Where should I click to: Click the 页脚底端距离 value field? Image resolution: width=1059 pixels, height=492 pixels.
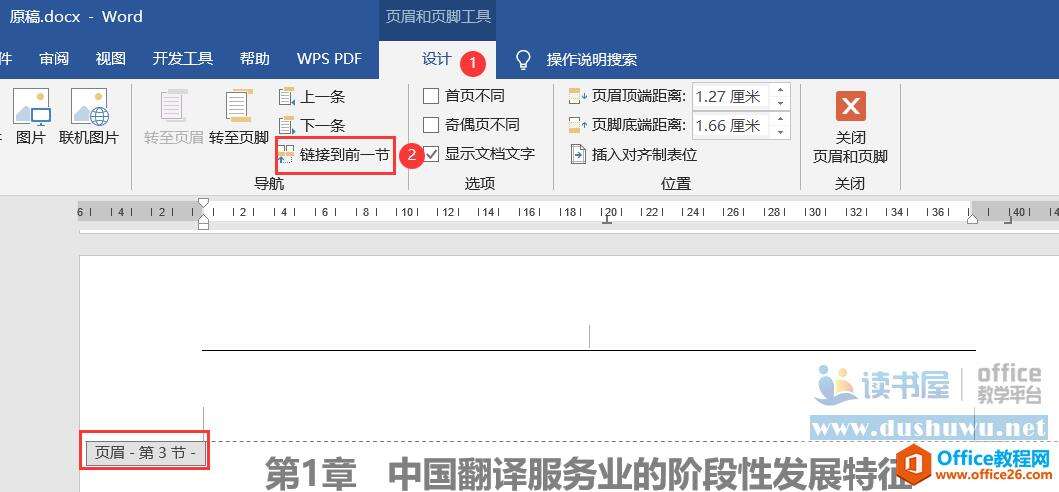(732, 125)
